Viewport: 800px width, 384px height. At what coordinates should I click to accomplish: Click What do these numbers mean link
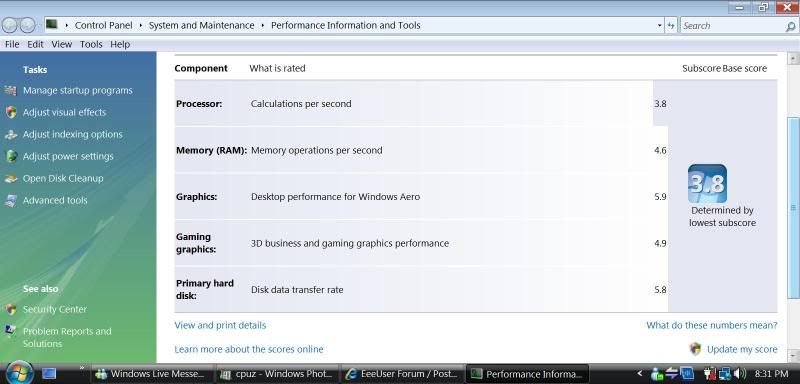click(x=712, y=325)
